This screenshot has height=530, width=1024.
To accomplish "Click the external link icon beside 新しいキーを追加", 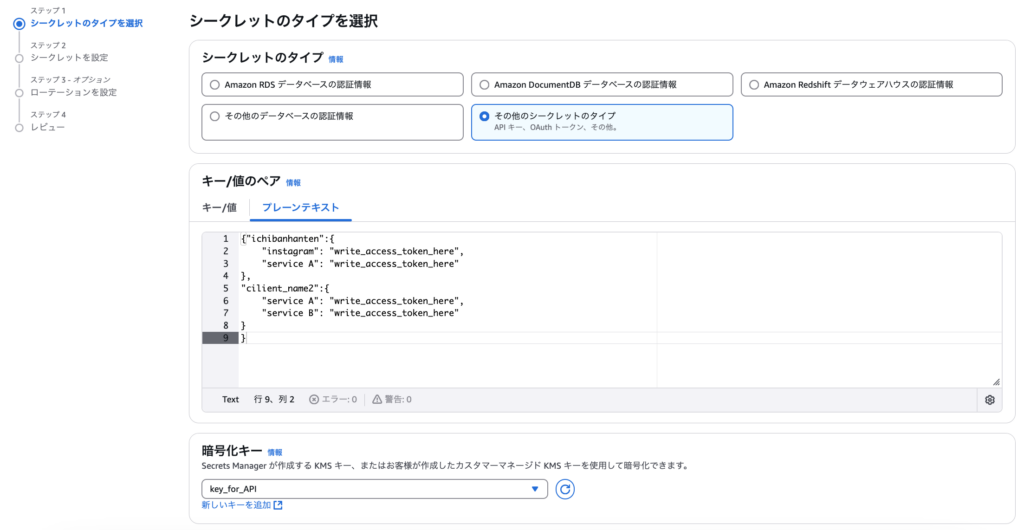I will click(278, 505).
